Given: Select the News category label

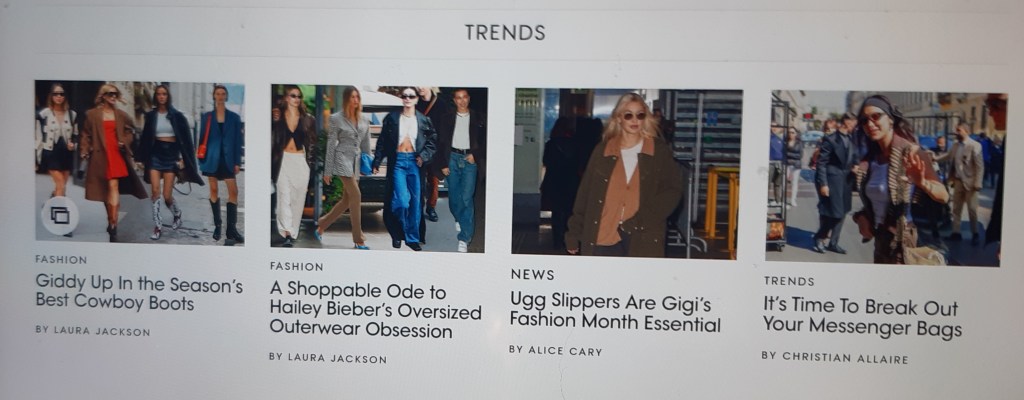Looking at the screenshot, I should tap(532, 275).
